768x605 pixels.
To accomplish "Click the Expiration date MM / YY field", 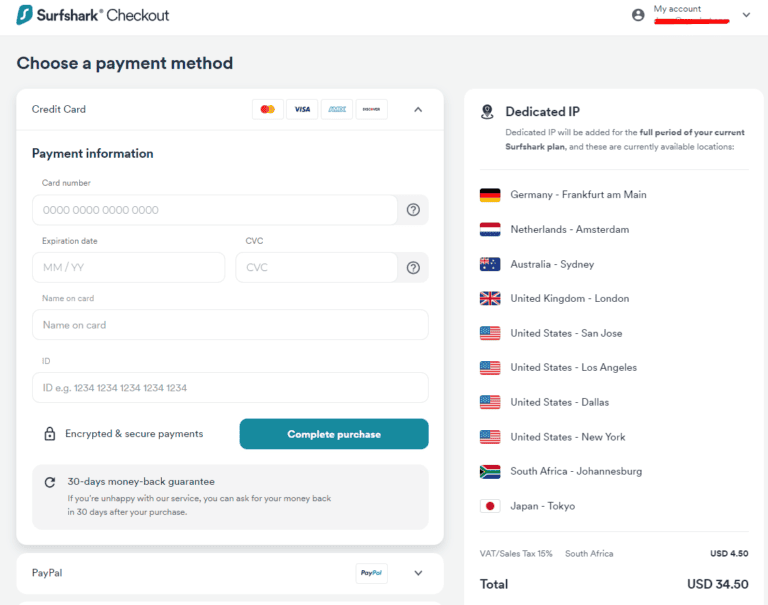I will (128, 267).
